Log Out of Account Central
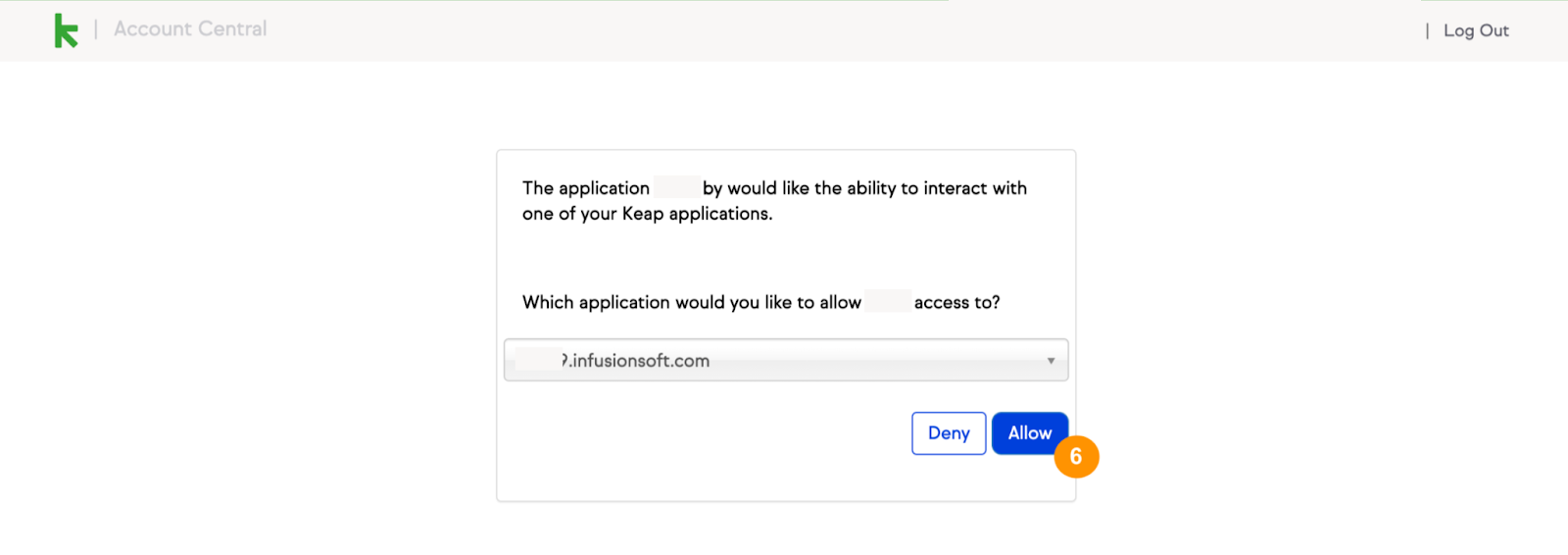The height and width of the screenshot is (555, 1568). point(1476,30)
